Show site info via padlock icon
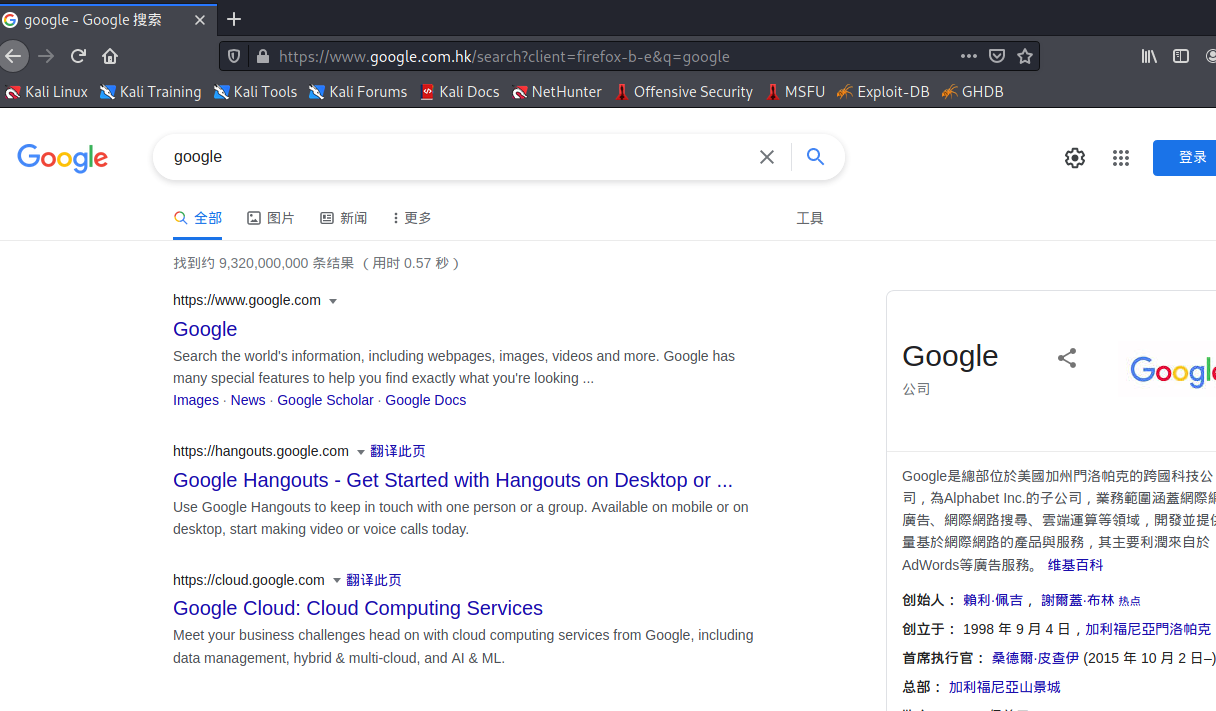The width and height of the screenshot is (1216, 711). (x=263, y=56)
